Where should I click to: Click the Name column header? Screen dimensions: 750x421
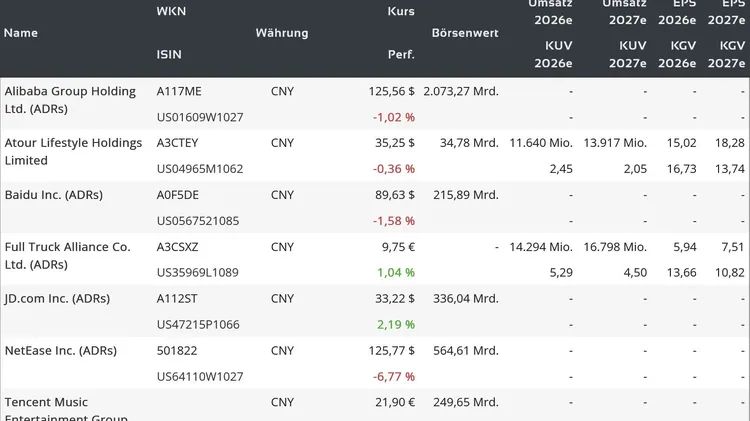(x=21, y=33)
